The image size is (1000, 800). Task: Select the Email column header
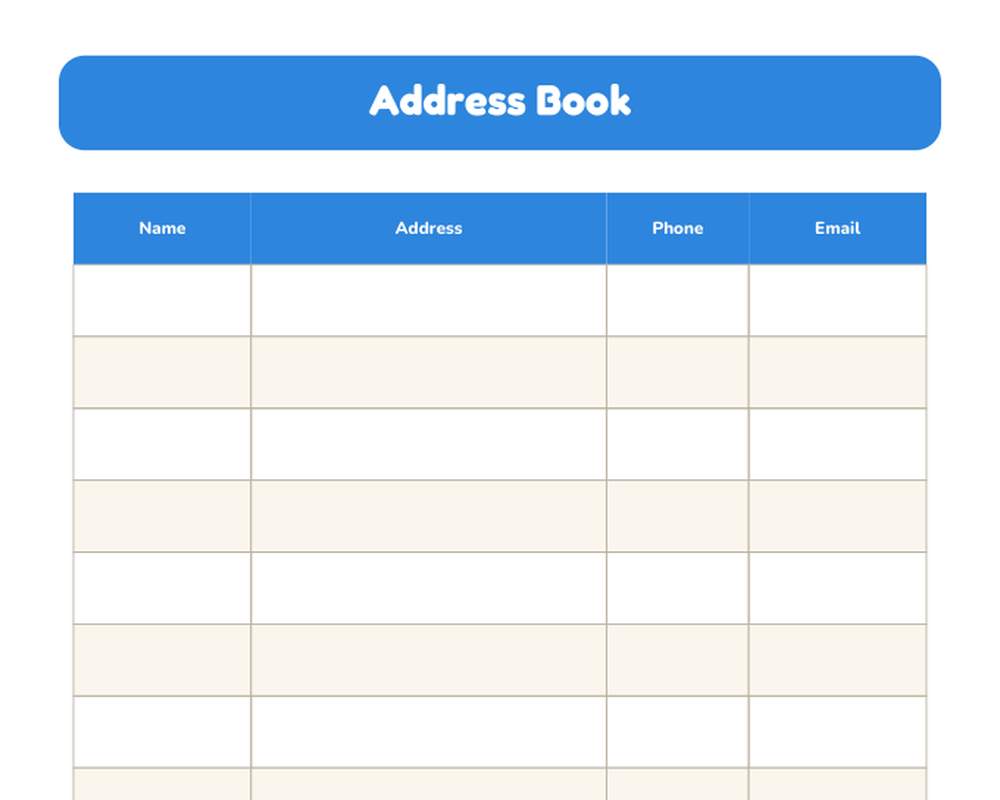(837, 228)
